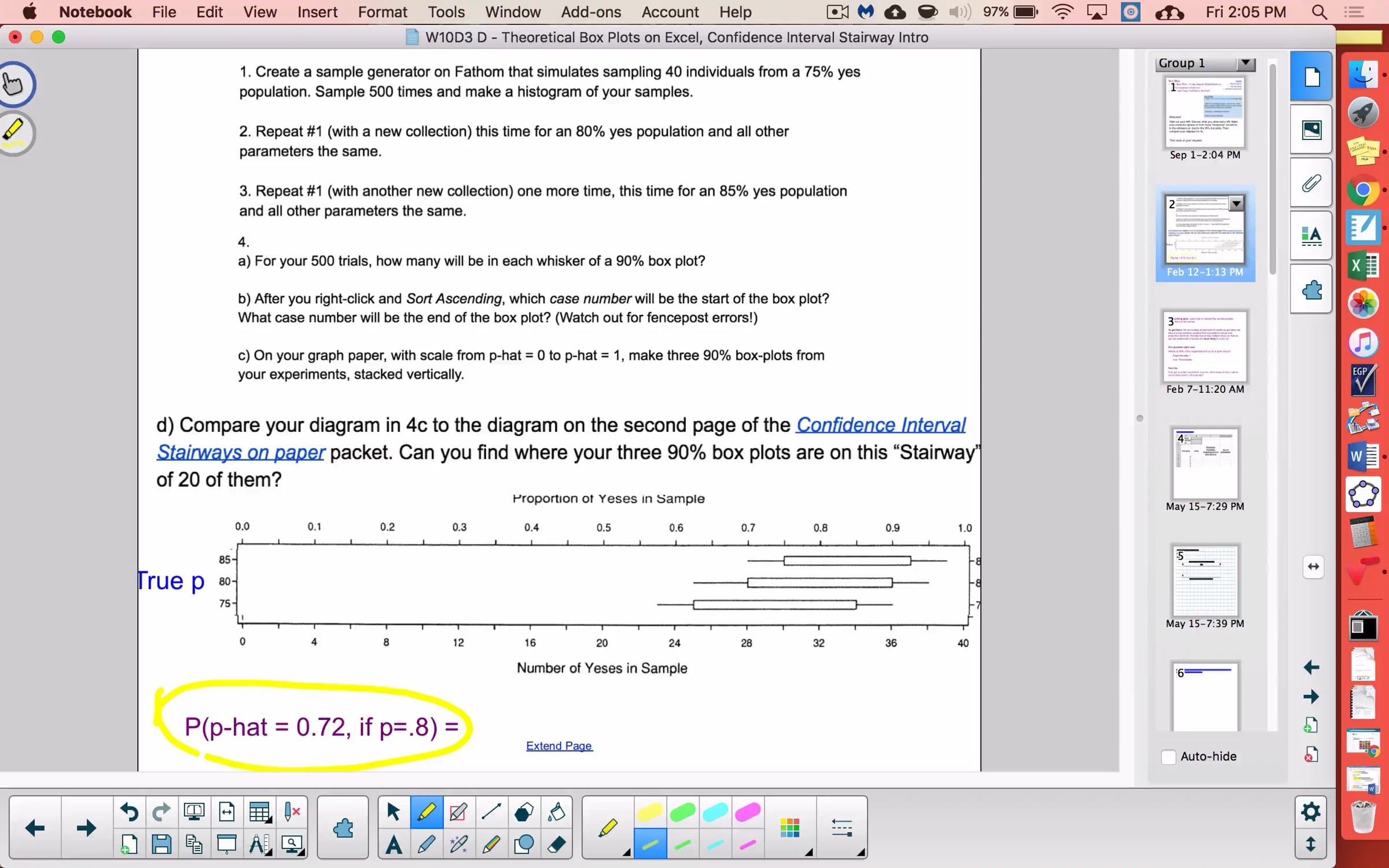Open the Group 1 dropdown
The width and height of the screenshot is (1389, 868).
(1245, 63)
